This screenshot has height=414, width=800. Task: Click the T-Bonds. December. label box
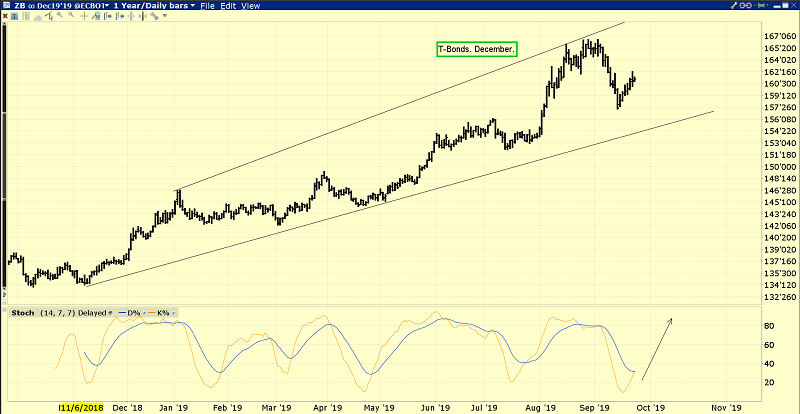coord(477,49)
